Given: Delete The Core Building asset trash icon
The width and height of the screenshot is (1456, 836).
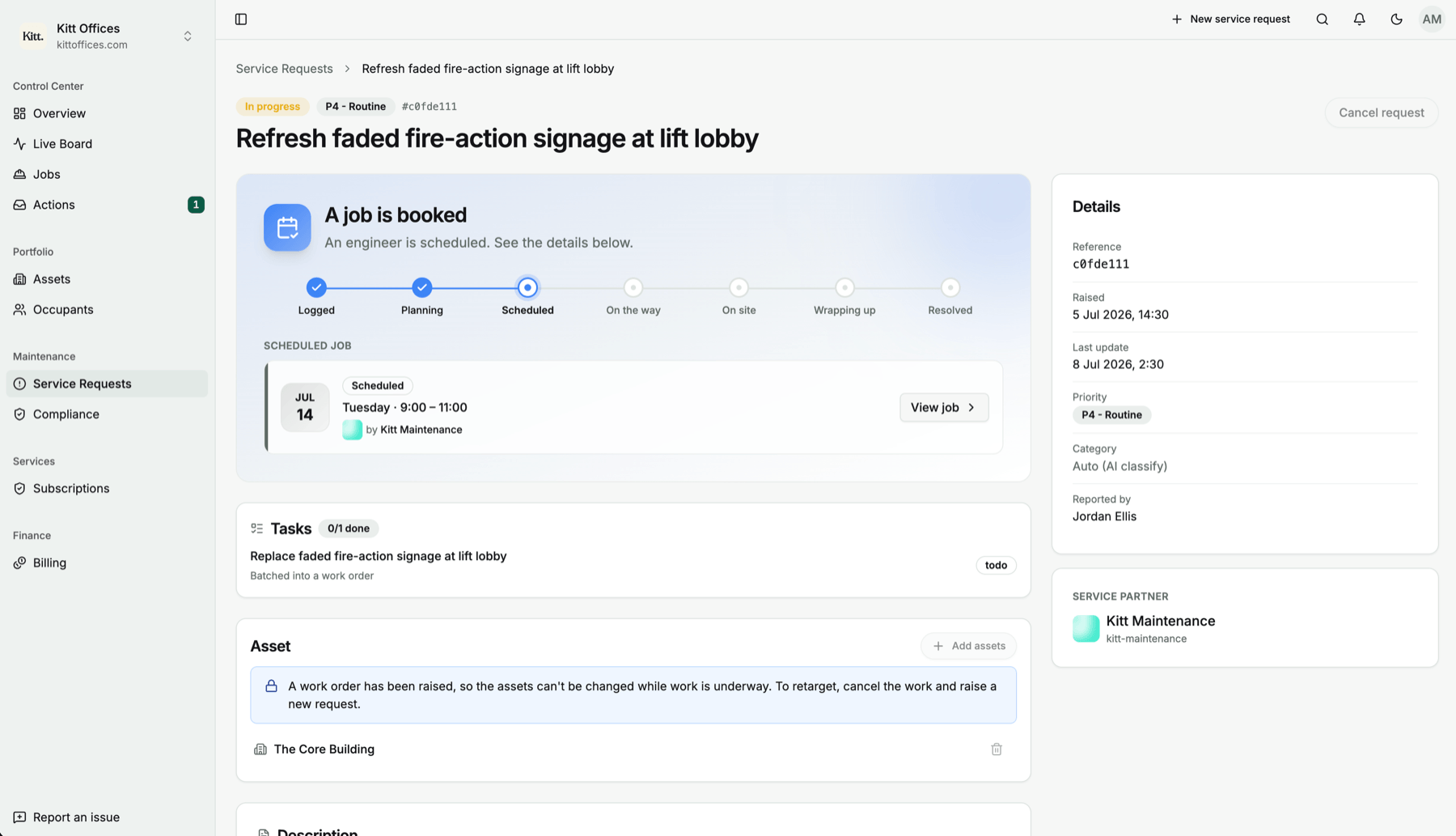Looking at the screenshot, I should click(x=997, y=749).
